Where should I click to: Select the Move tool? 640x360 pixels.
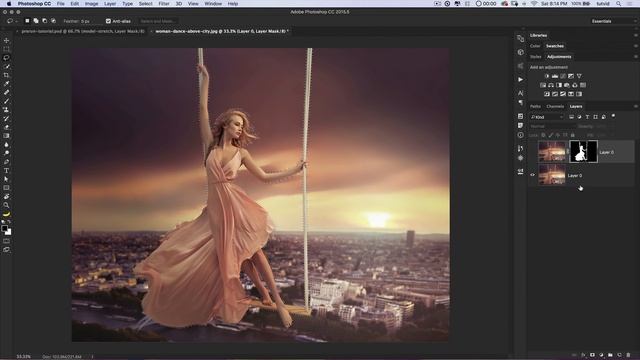6,40
